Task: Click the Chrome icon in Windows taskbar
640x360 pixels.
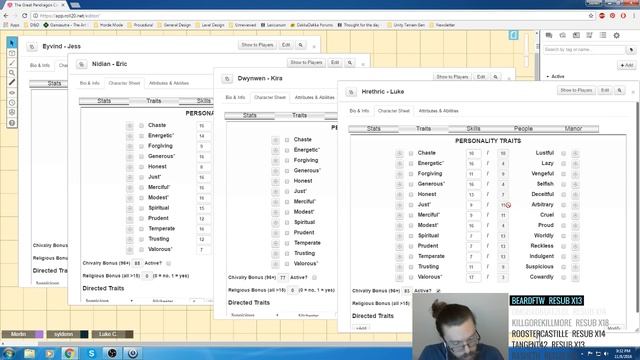Action: point(70,353)
